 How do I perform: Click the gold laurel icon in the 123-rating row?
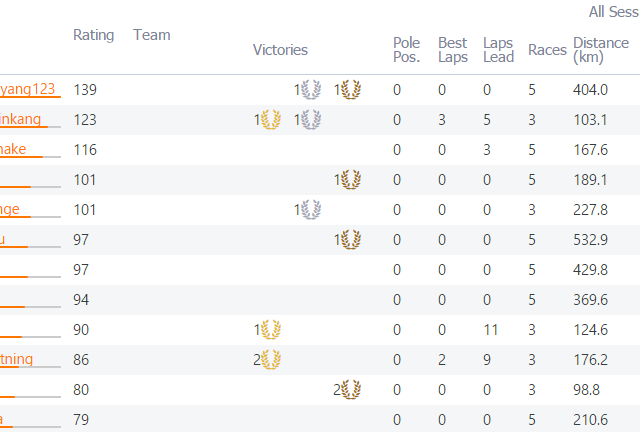(271, 120)
